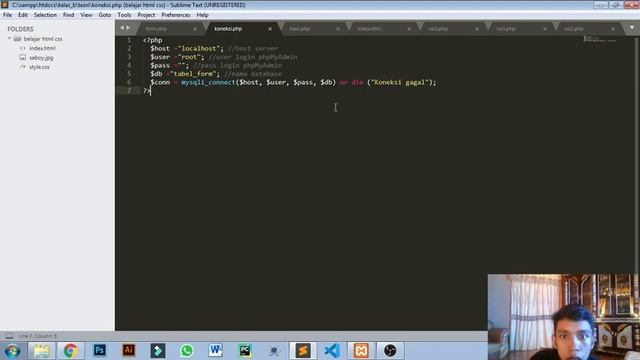
Task: Select the belajar html css folder
Action: pos(43,39)
